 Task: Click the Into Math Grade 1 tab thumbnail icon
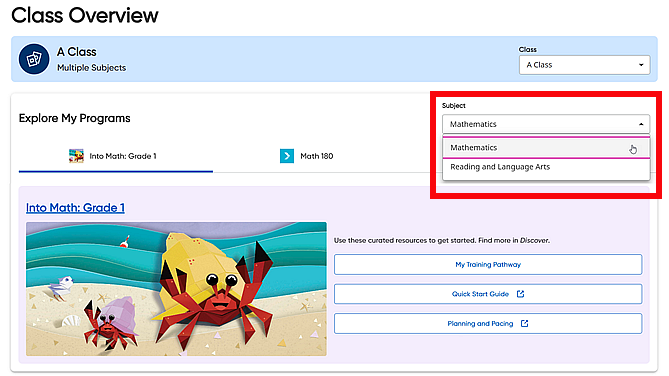click(x=76, y=156)
